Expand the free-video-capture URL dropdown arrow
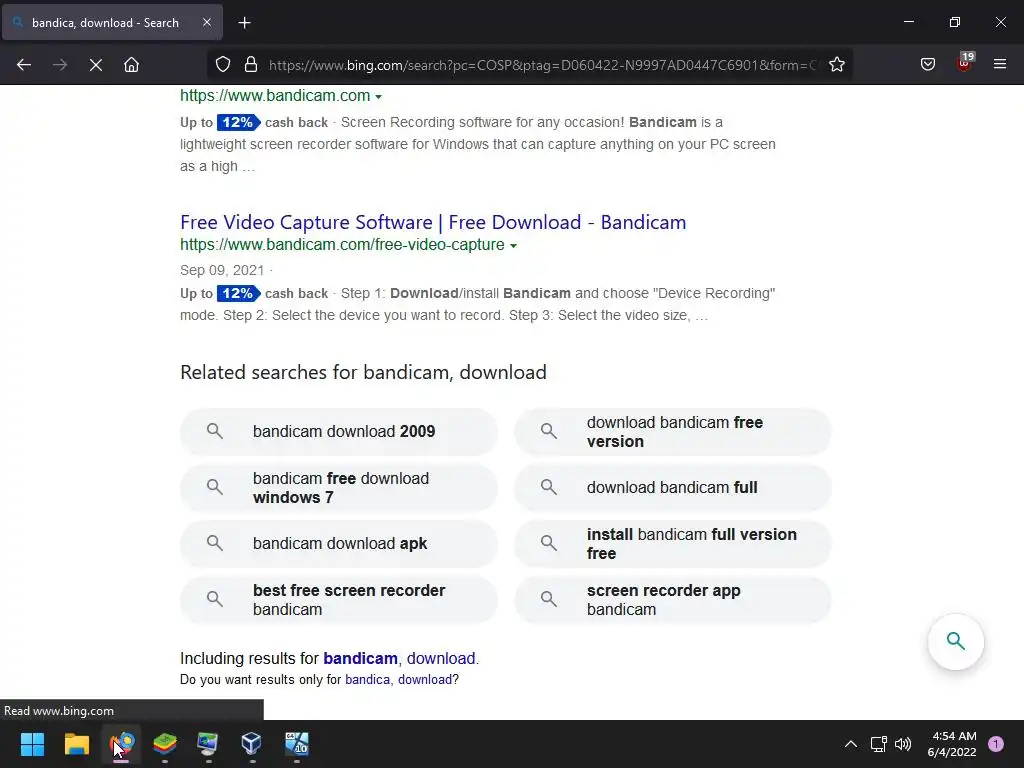The height and width of the screenshot is (768, 1024). [x=513, y=246]
